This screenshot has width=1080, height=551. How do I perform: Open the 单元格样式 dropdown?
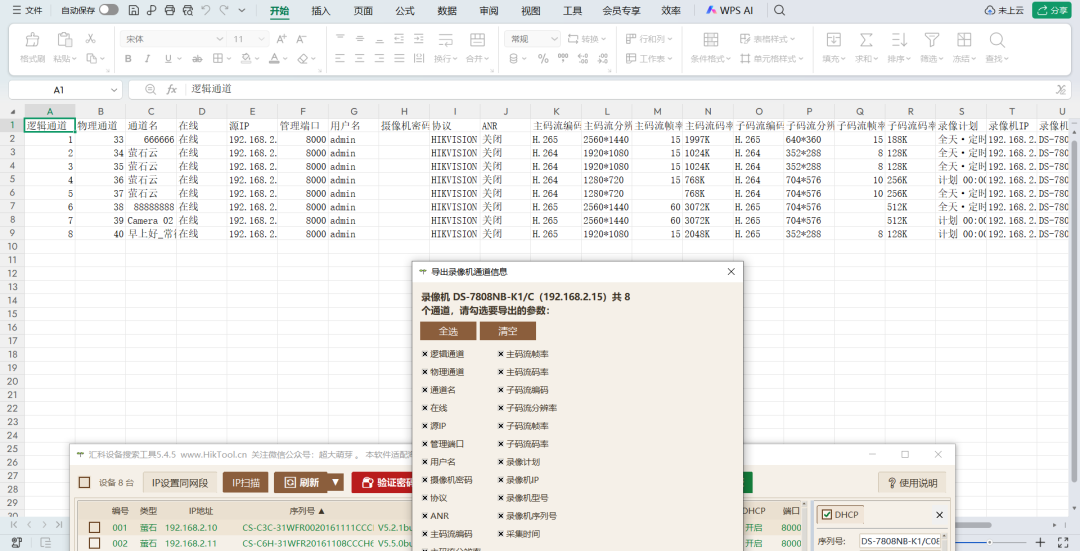point(772,59)
